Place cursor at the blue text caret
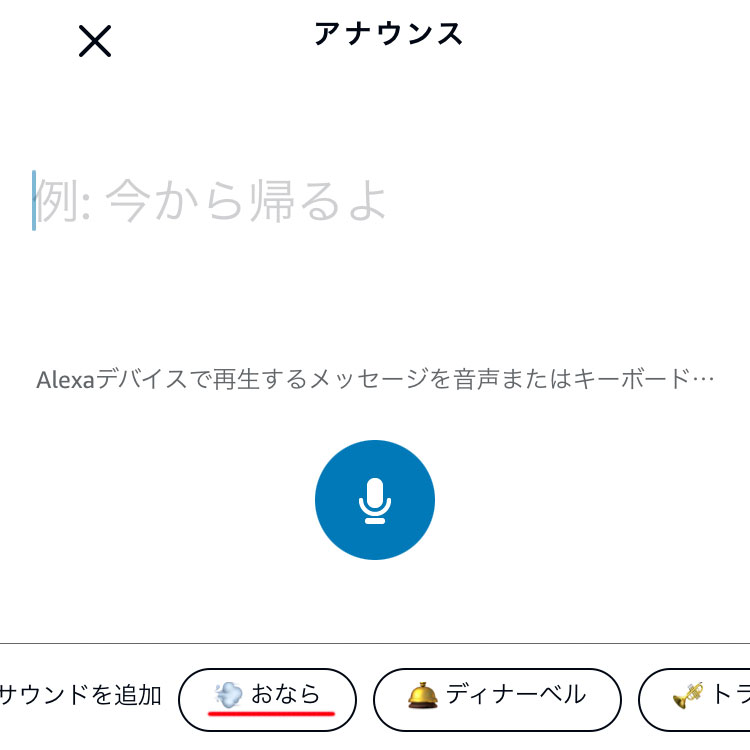750x750 pixels. point(34,200)
